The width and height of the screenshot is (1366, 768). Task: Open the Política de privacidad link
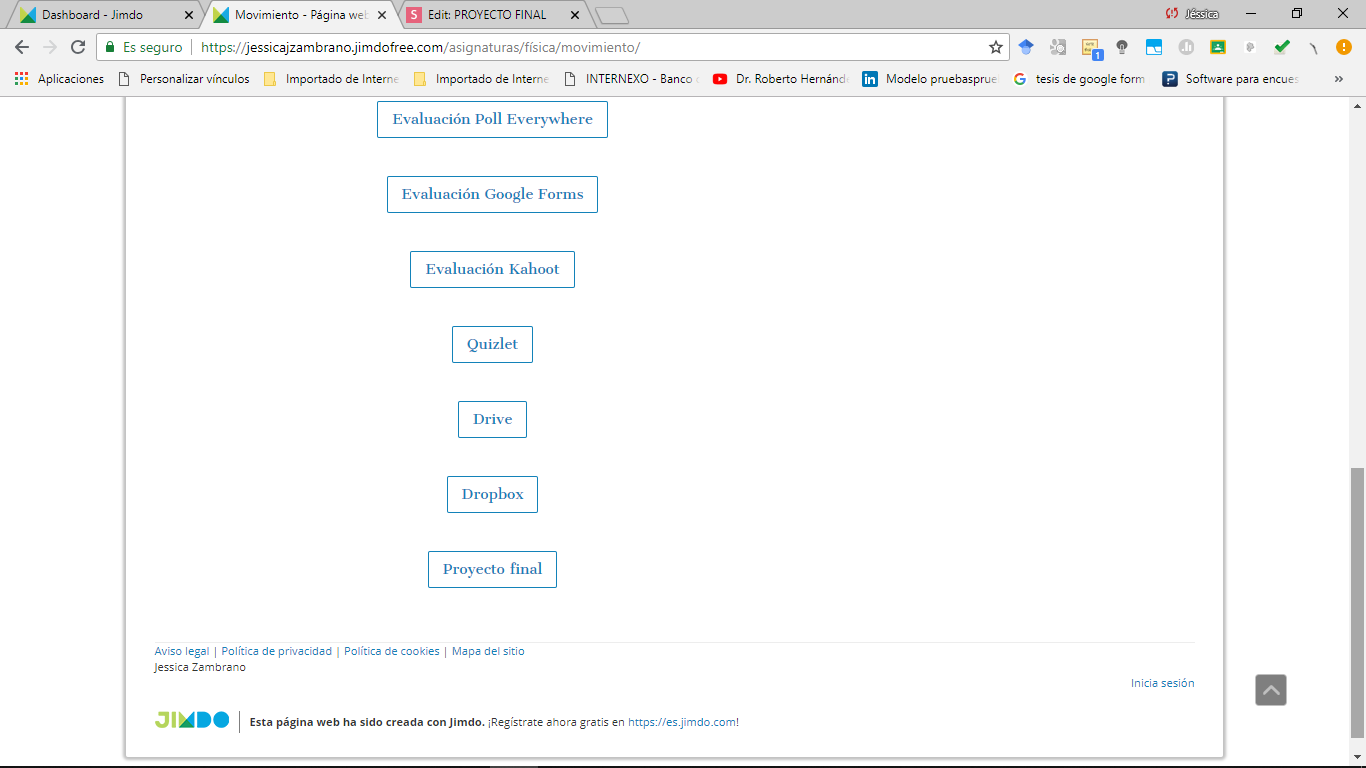[x=277, y=651]
